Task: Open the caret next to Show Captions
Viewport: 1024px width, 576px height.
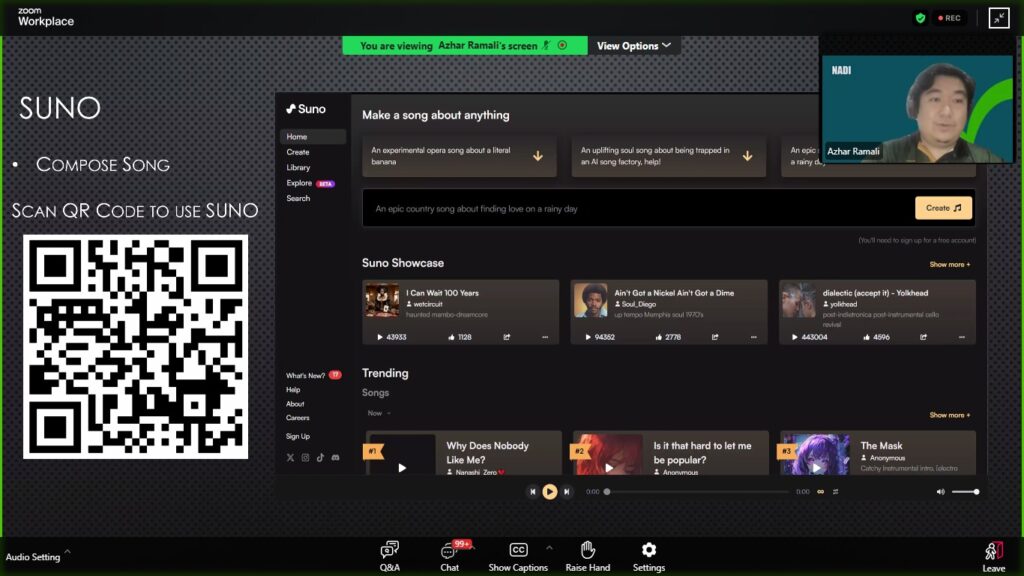Action: tap(548, 548)
